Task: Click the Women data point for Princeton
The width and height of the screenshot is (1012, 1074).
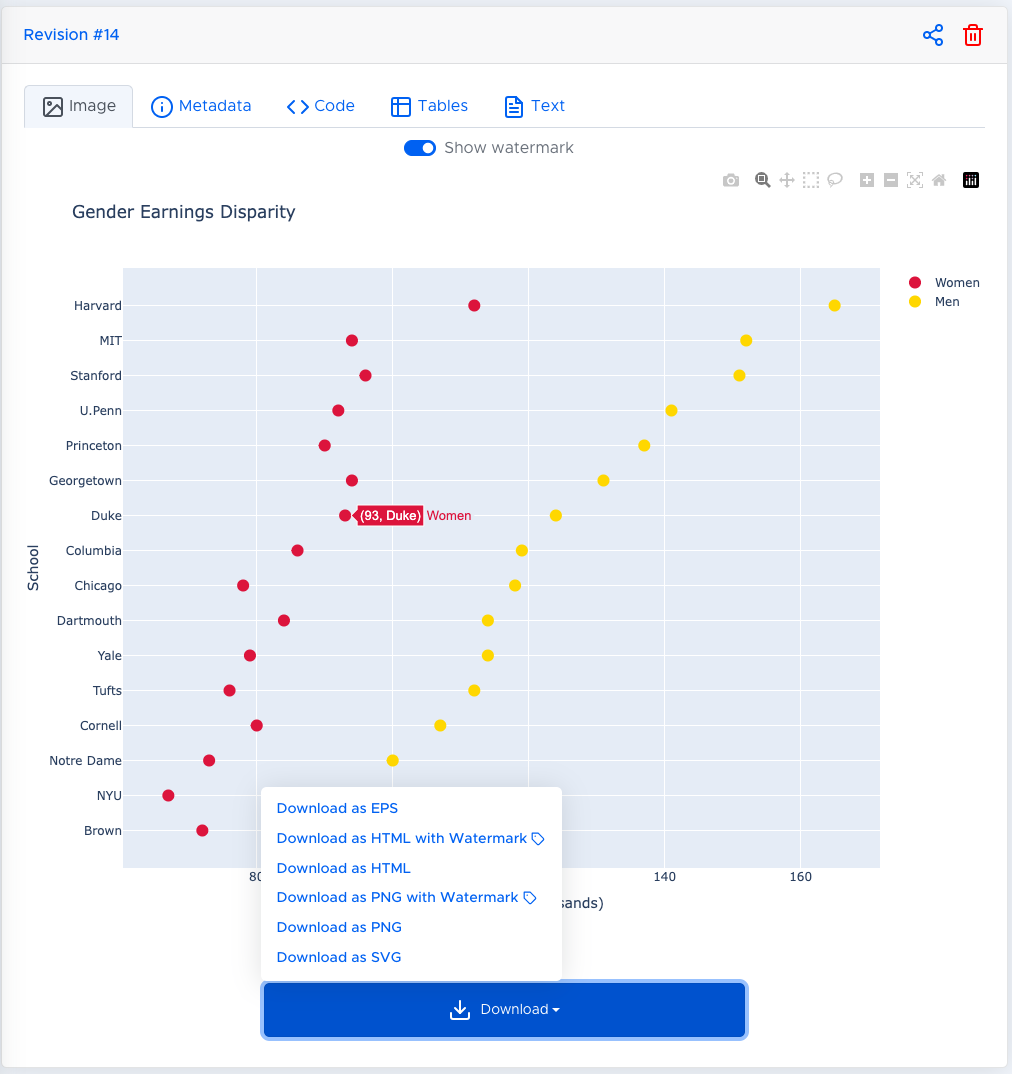Action: point(325,446)
